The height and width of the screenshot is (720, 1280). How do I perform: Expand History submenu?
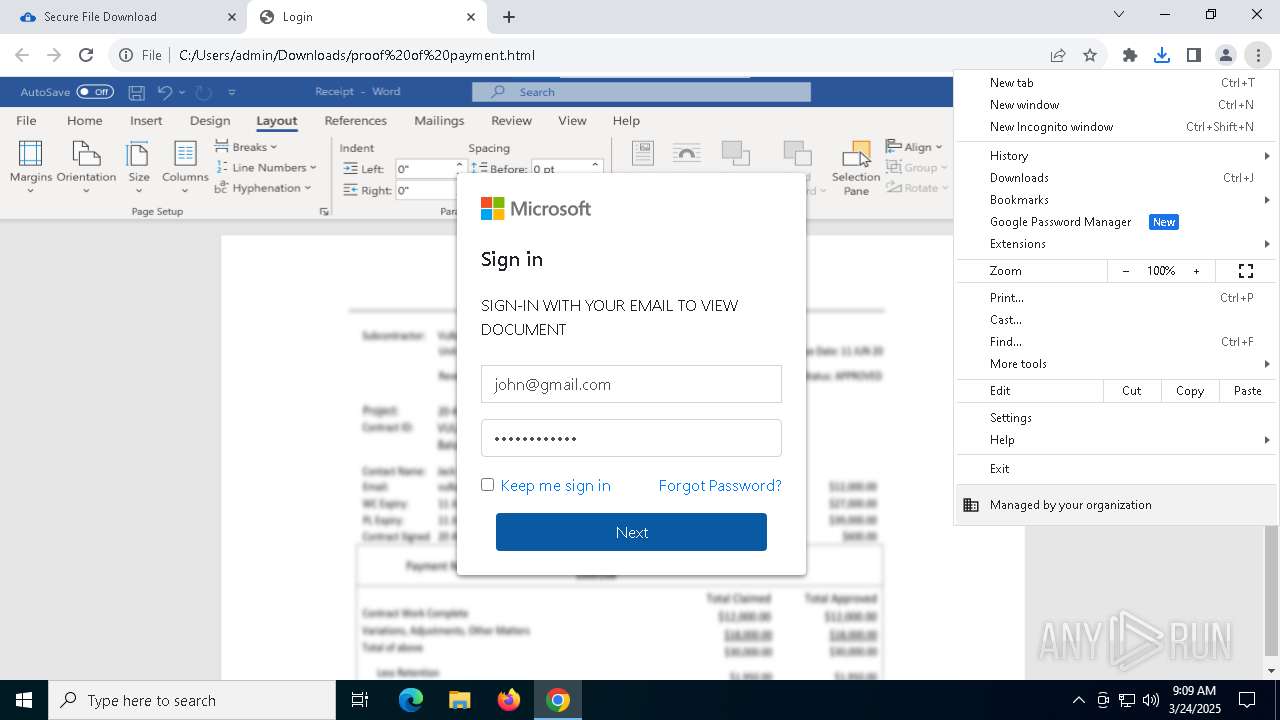pos(1115,156)
